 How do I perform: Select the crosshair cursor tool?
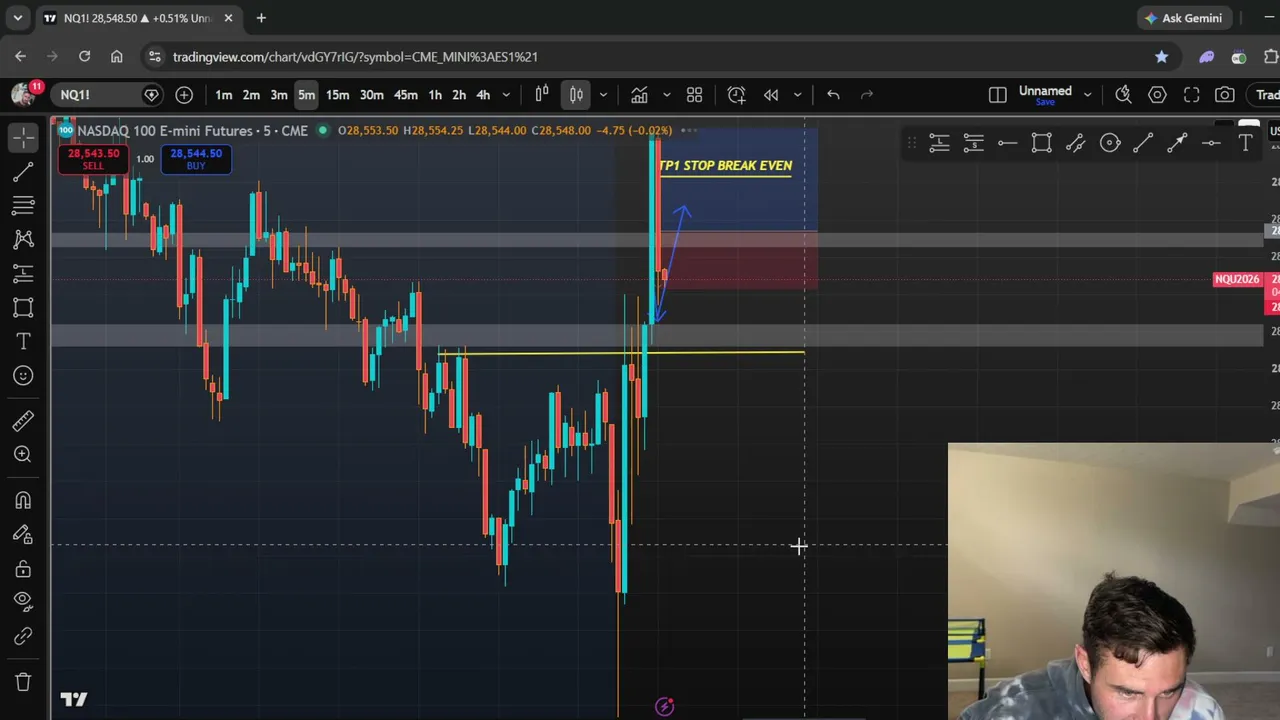pos(23,138)
